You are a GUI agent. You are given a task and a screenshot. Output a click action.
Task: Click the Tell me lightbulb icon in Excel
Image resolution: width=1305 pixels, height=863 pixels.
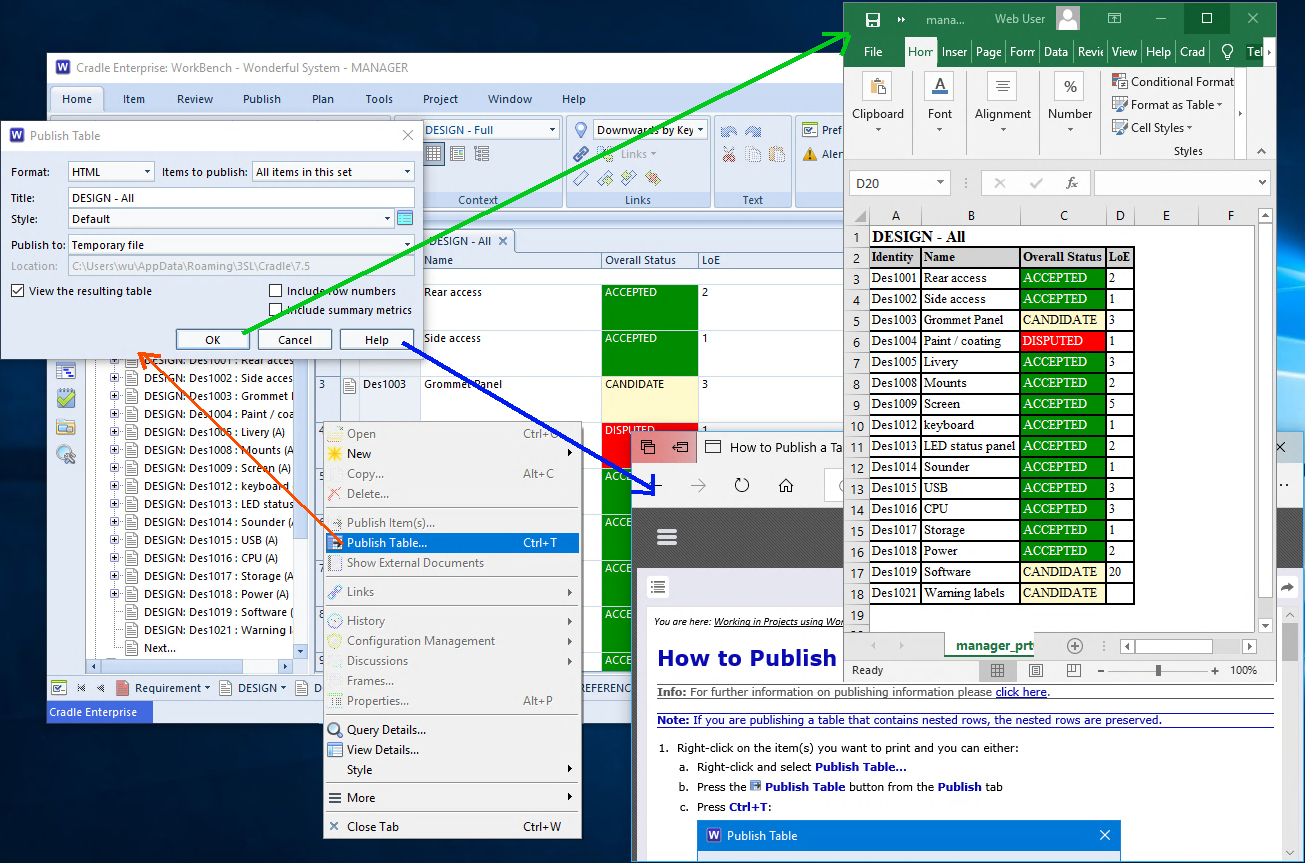(x=1228, y=51)
